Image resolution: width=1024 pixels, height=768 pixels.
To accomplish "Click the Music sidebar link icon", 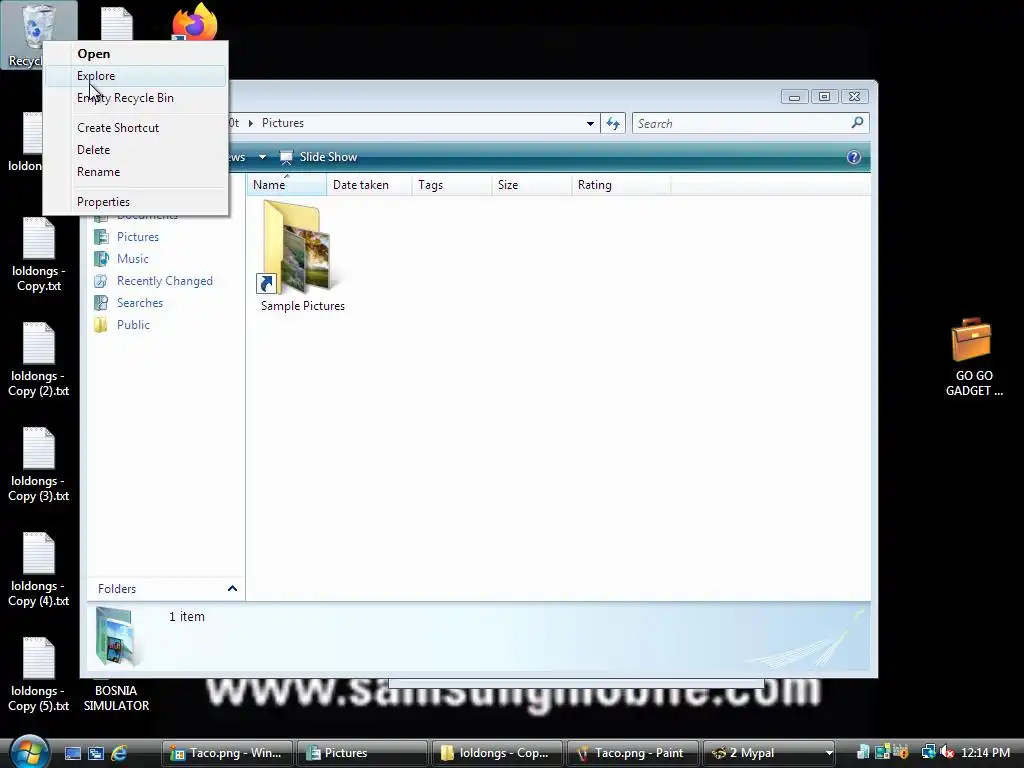I will click(101, 259).
